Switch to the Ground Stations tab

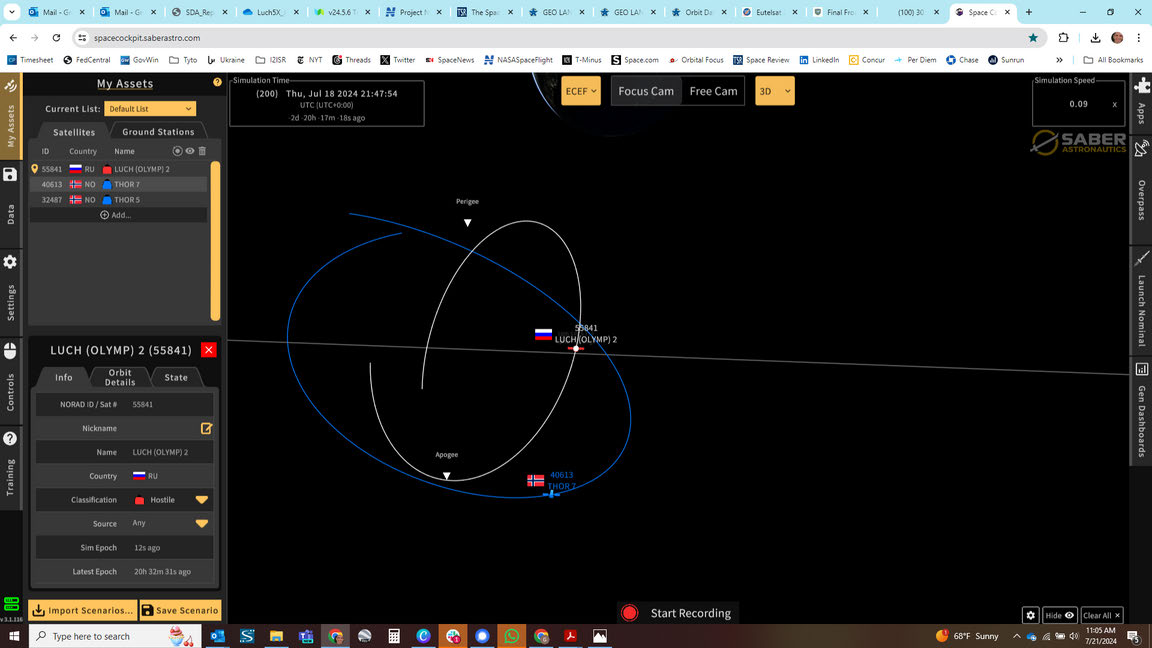pos(158,132)
